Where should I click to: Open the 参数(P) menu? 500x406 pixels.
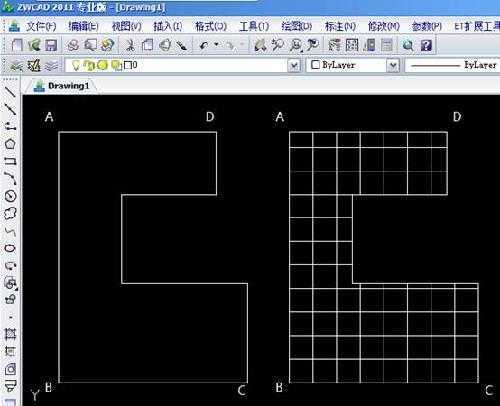[427, 26]
